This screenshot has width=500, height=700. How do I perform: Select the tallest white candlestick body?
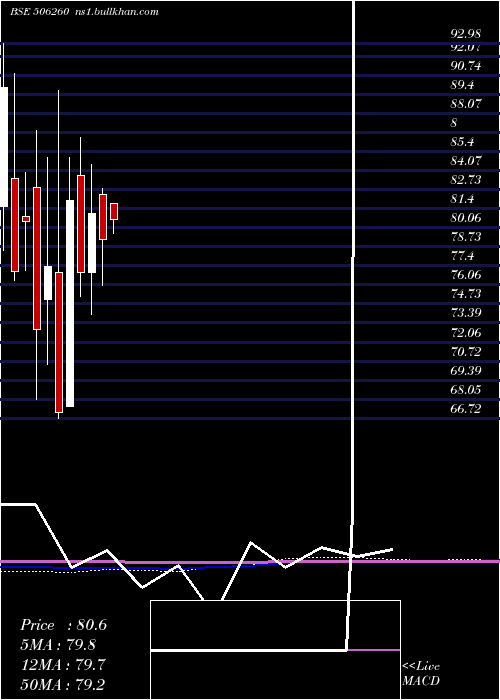coord(70,304)
